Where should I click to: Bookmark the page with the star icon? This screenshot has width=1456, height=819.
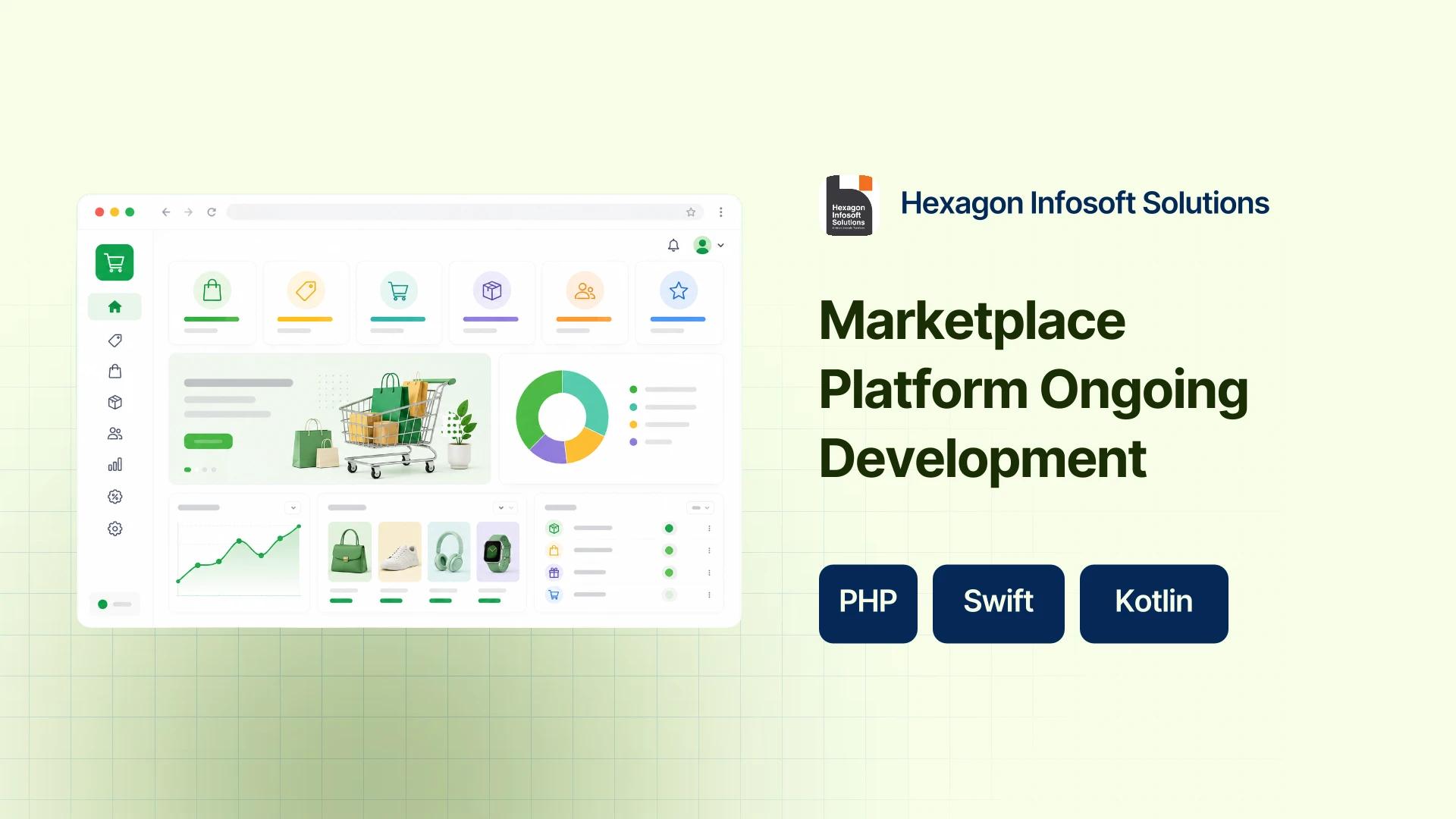(691, 212)
